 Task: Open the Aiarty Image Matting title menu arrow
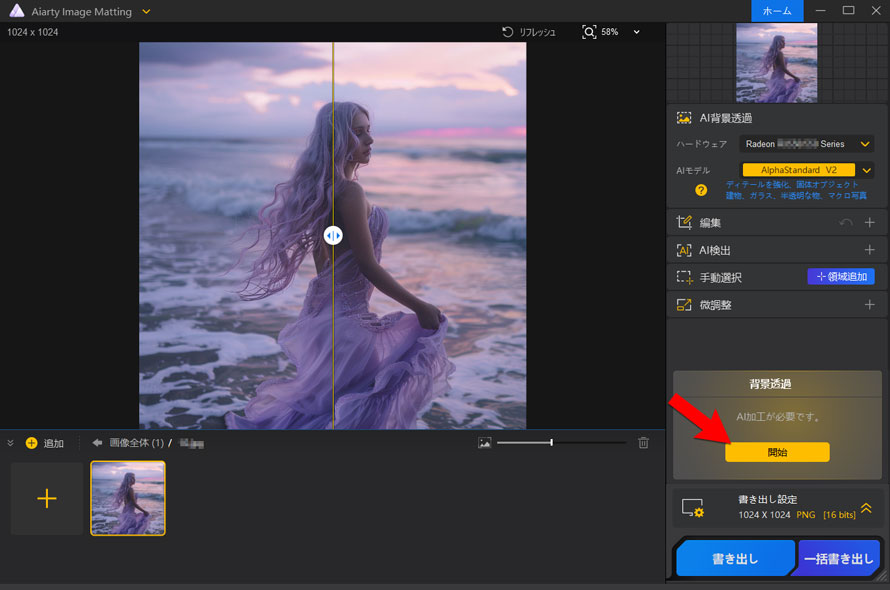coord(146,11)
